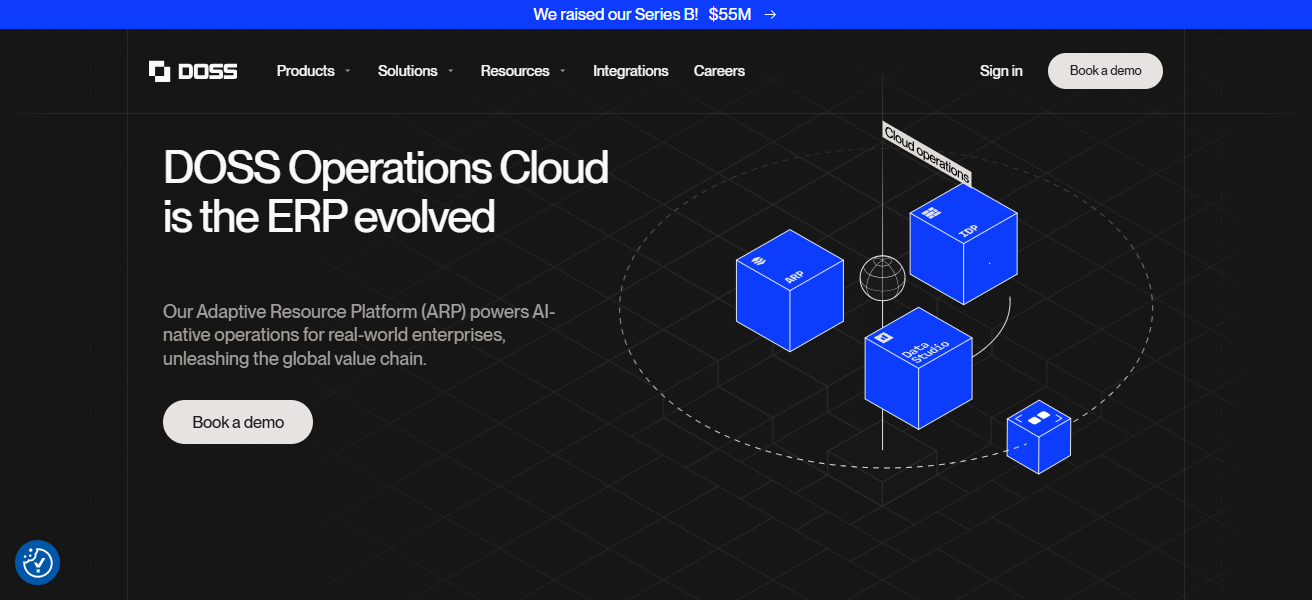This screenshot has width=1312, height=600.
Task: Click the 'DOSS Operations Cloud is the ERP evolved' headline
Action: tap(386, 192)
